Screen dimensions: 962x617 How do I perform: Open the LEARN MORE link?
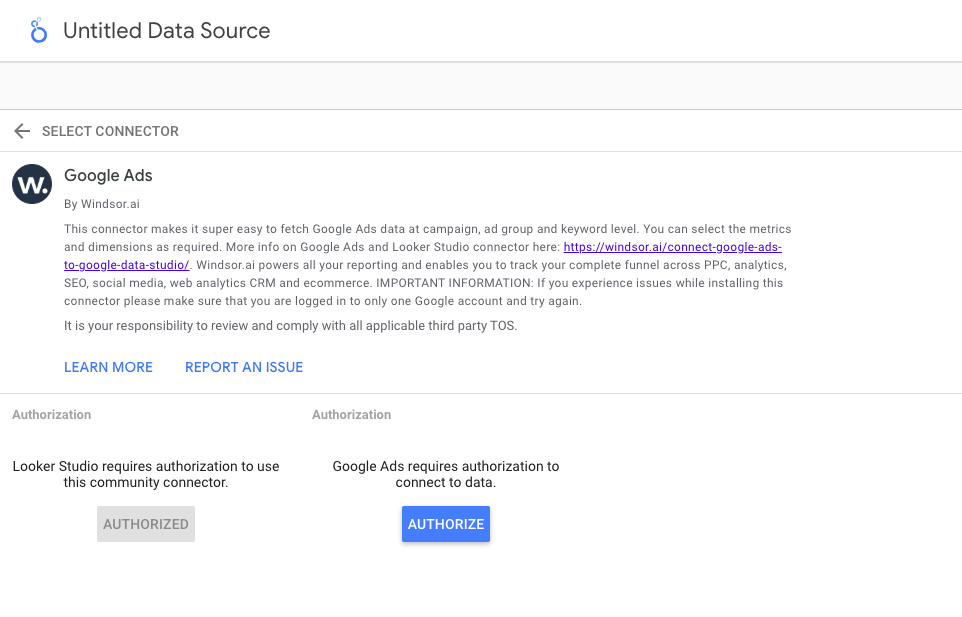pyautogui.click(x=109, y=367)
